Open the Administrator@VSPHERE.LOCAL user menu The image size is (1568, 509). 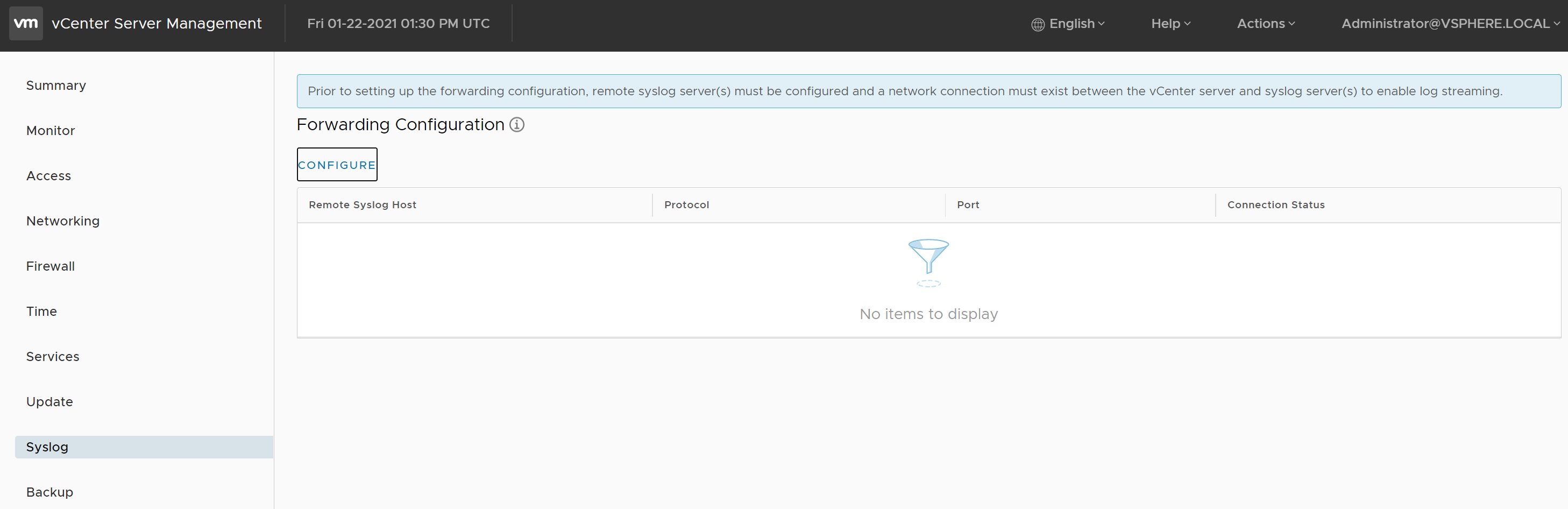click(1451, 24)
